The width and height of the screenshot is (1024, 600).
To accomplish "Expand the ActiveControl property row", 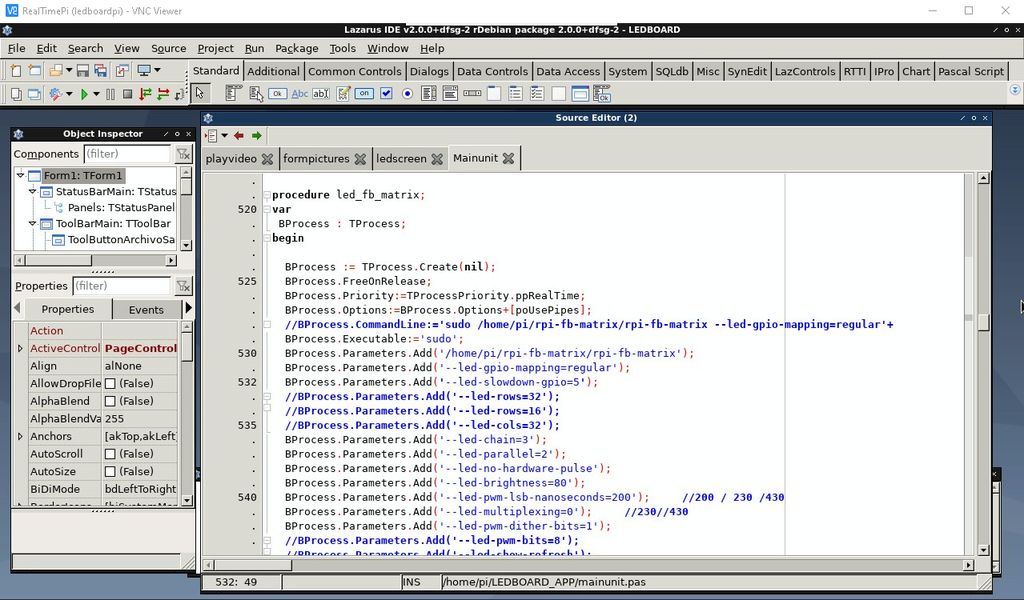I will [19, 348].
